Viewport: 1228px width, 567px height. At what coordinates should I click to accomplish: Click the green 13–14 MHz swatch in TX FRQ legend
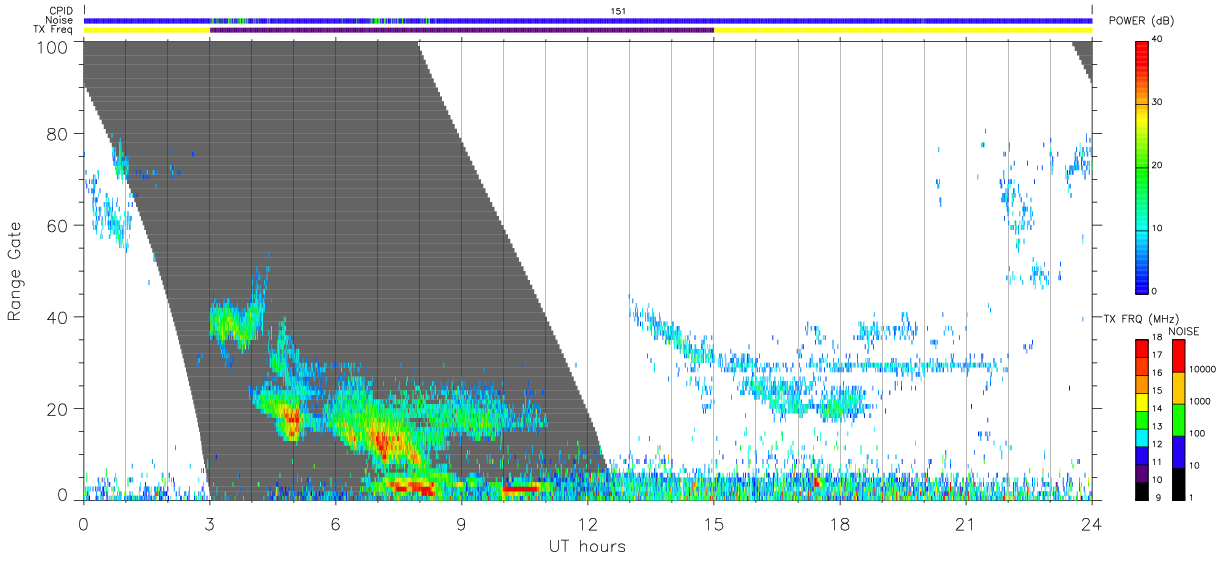[x=1141, y=419]
